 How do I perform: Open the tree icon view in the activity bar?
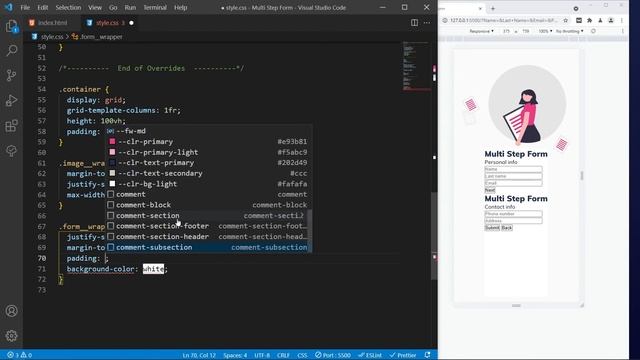(x=11, y=151)
